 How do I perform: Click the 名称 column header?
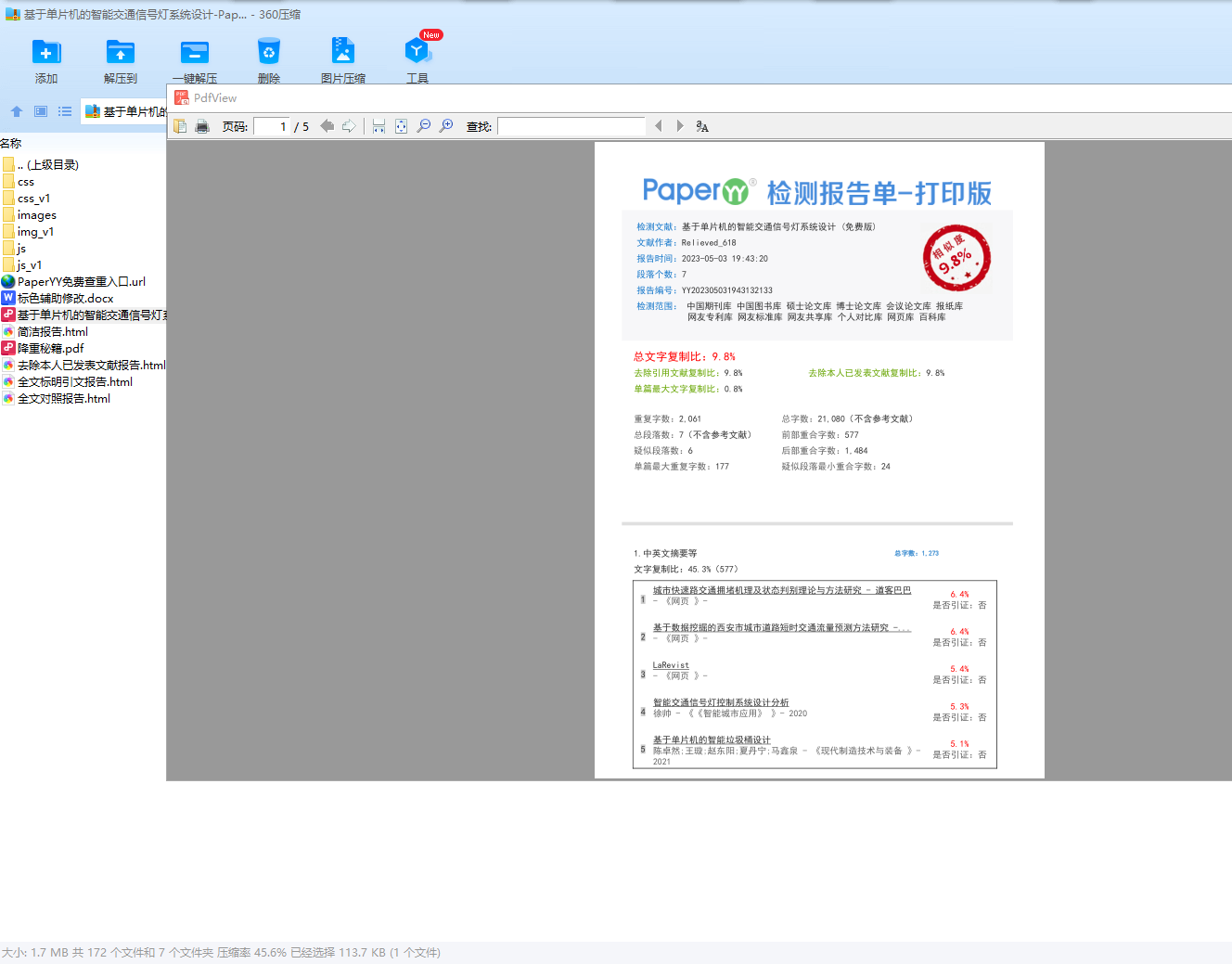click(11, 143)
